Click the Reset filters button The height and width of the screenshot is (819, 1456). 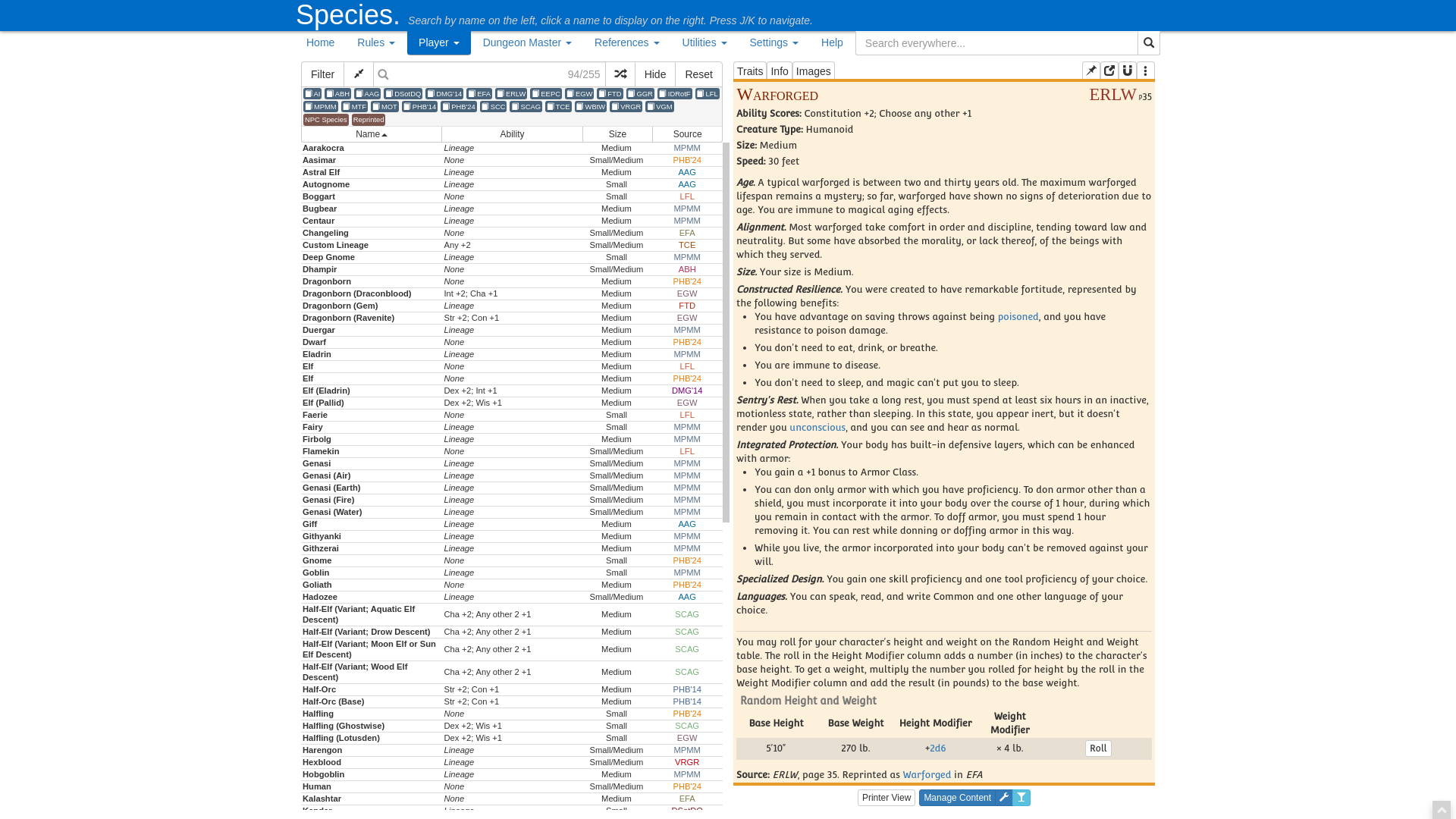pyautogui.click(x=698, y=74)
